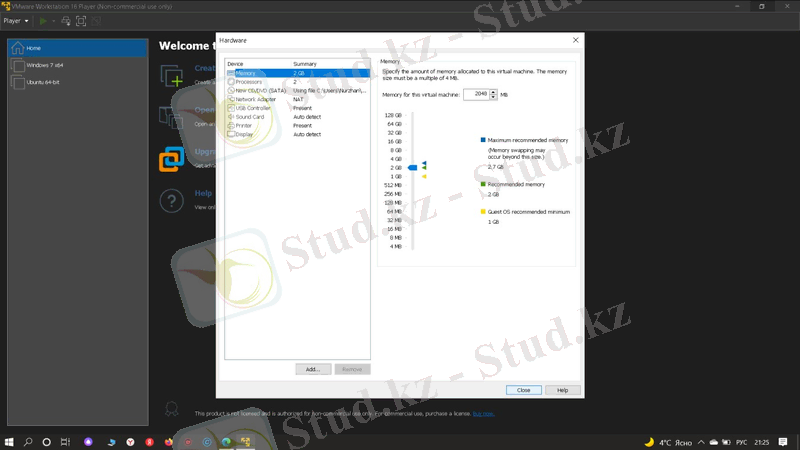Click the Open virtual machine icon
This screenshot has height=450, width=800.
(x=171, y=117)
